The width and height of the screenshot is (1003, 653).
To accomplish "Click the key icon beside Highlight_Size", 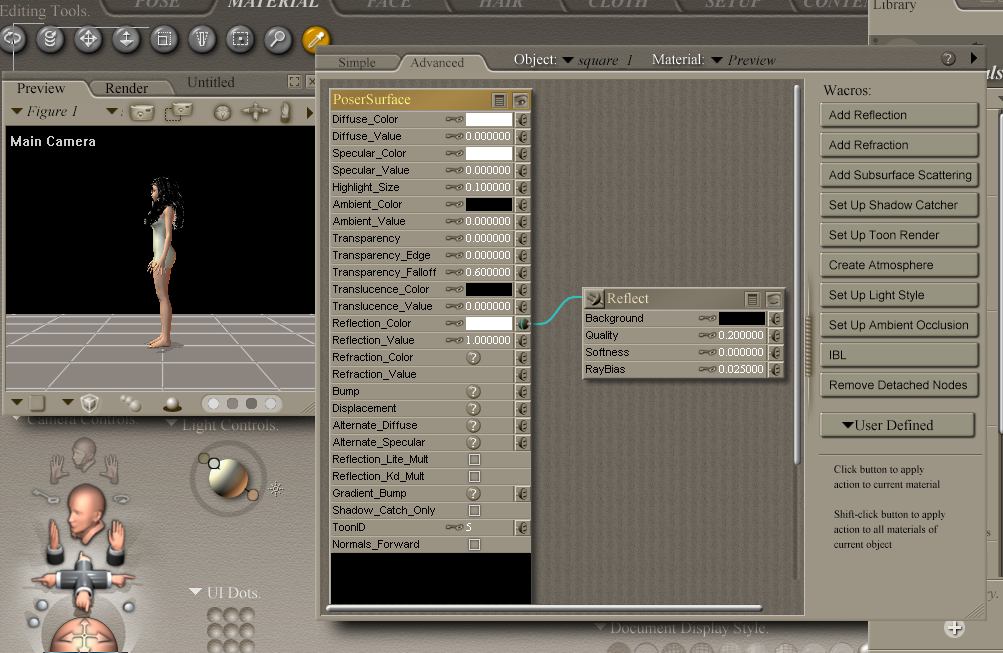I will coord(454,188).
